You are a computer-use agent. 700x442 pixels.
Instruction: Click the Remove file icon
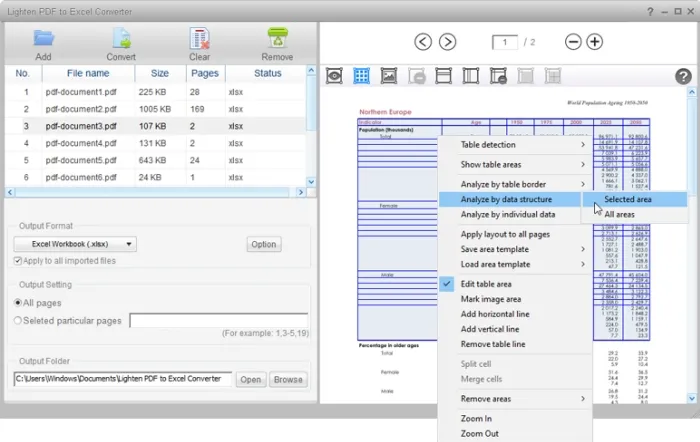(x=277, y=39)
